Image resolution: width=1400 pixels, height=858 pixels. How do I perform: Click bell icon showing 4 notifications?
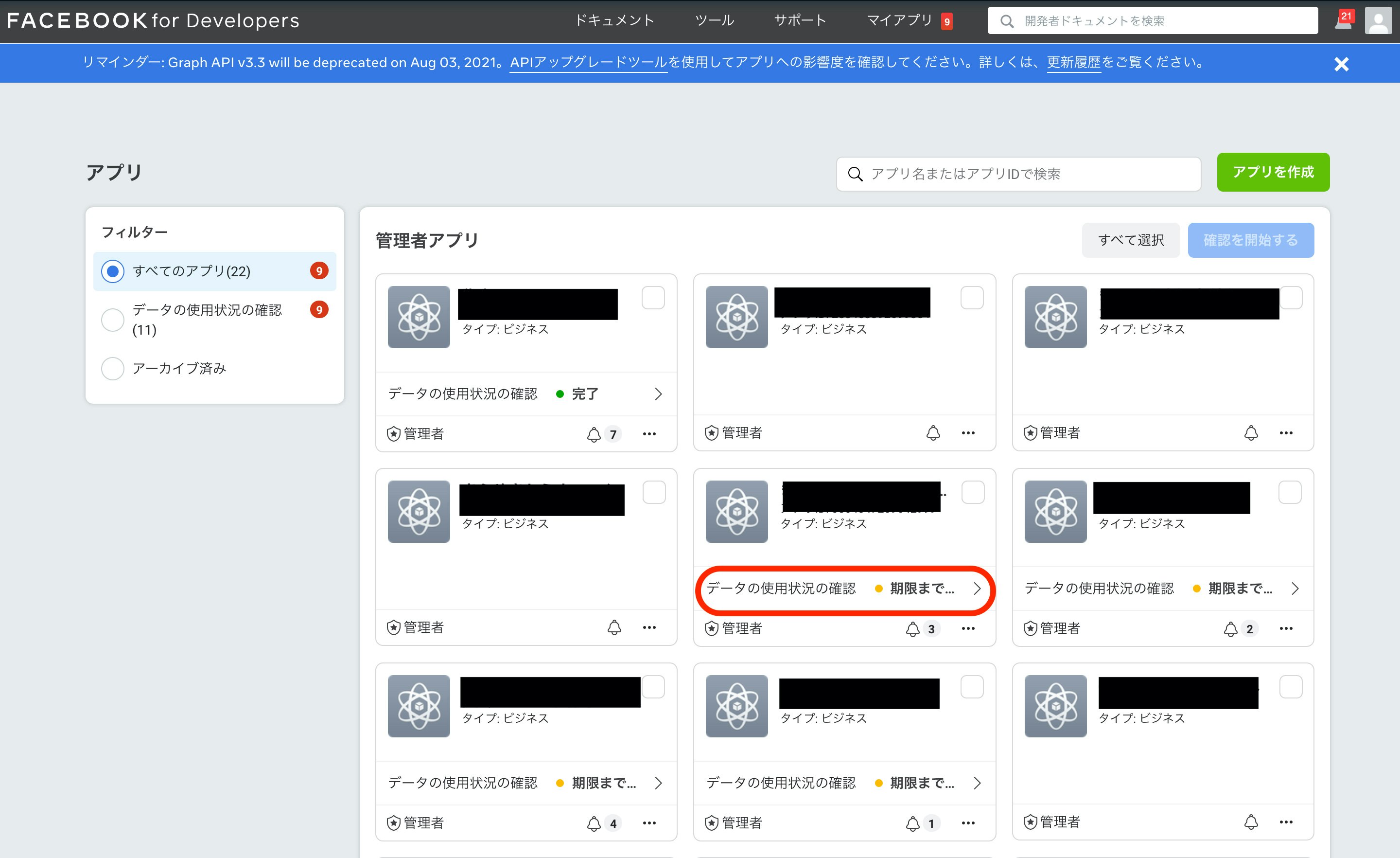tap(594, 824)
